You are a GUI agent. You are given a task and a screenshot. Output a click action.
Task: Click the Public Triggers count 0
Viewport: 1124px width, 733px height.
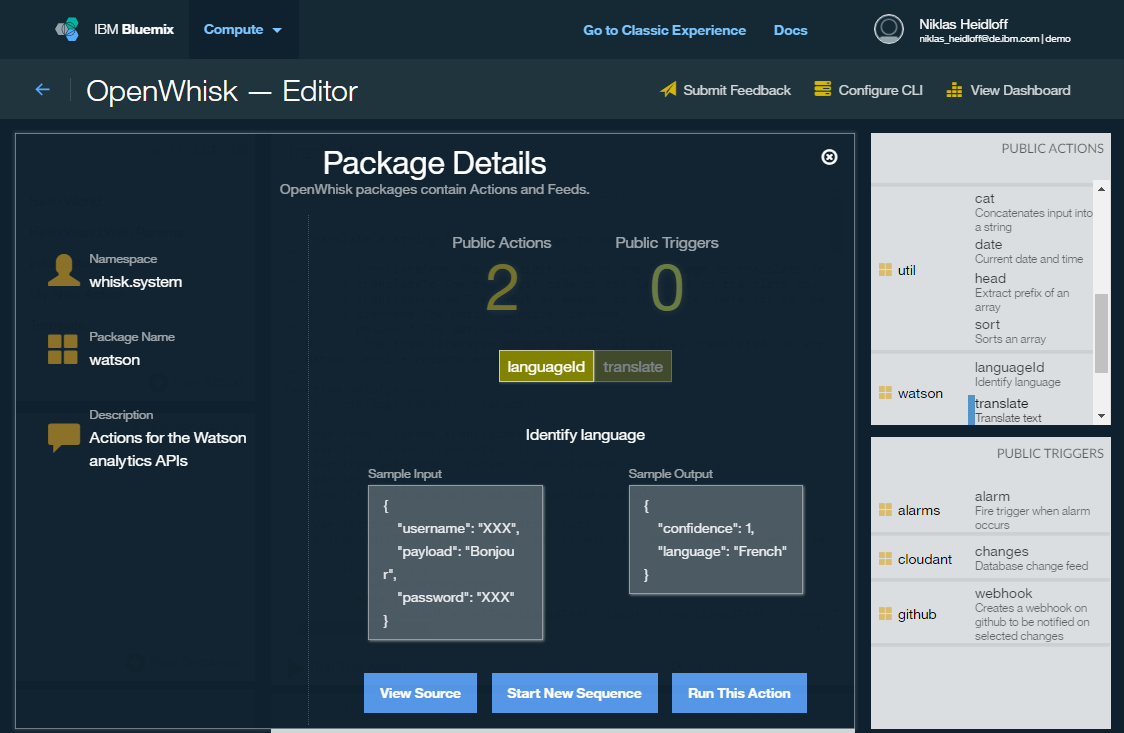[x=667, y=288]
